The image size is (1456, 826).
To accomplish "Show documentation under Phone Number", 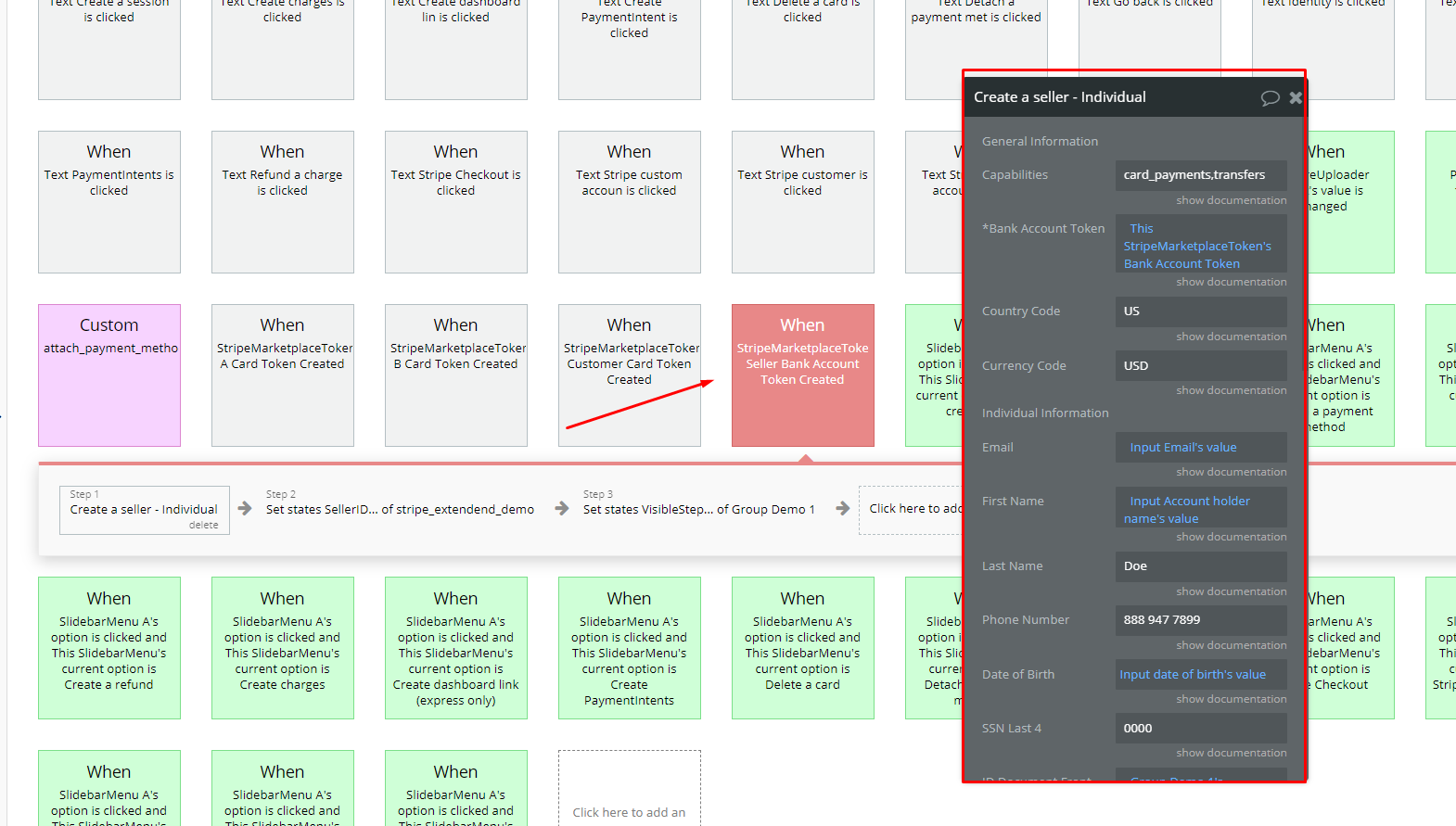I will point(1232,645).
